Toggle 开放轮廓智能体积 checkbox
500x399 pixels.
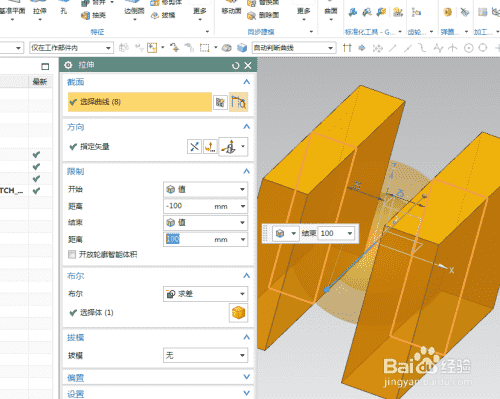pyautogui.click(x=72, y=255)
